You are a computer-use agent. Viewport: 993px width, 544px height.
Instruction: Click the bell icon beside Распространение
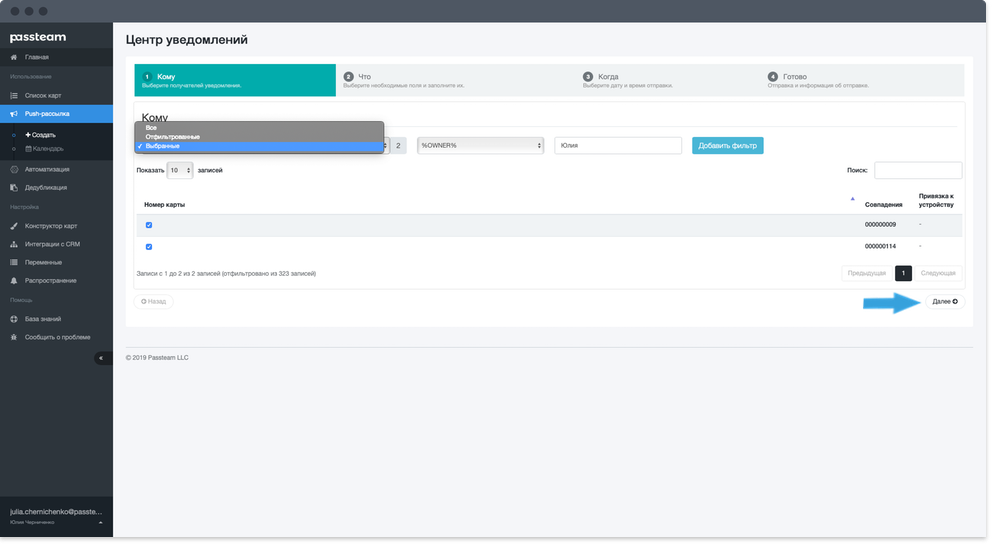(14, 281)
